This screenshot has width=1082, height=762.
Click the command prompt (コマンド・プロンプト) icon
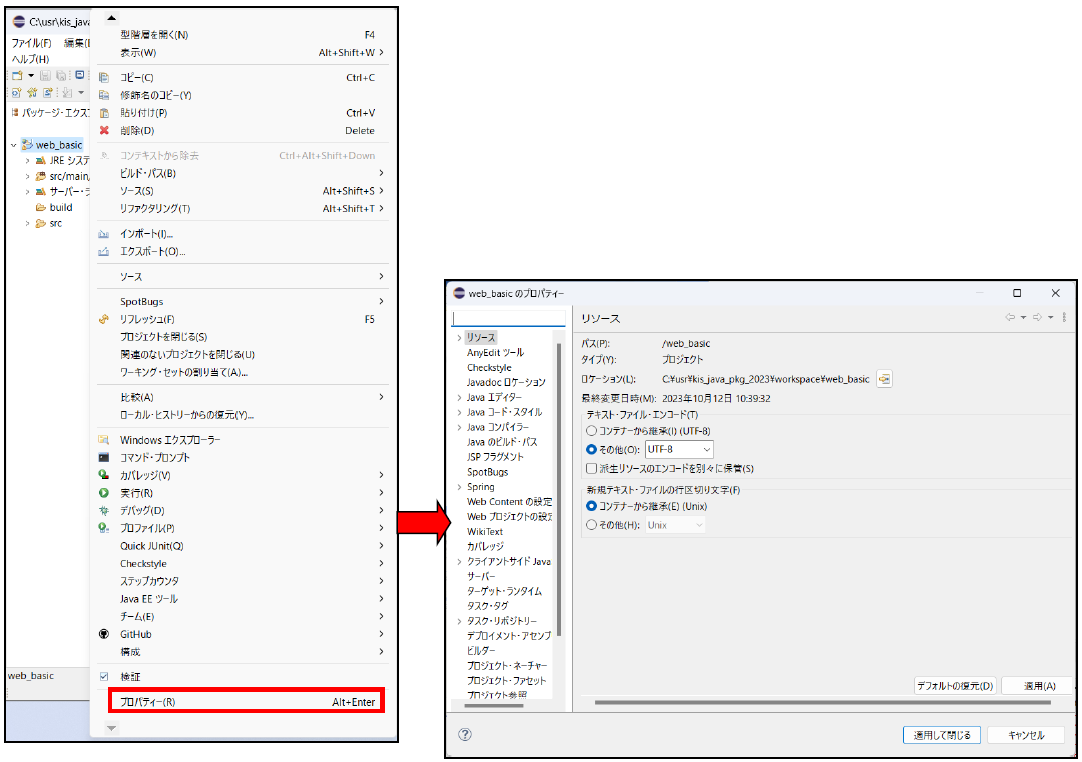(104, 457)
